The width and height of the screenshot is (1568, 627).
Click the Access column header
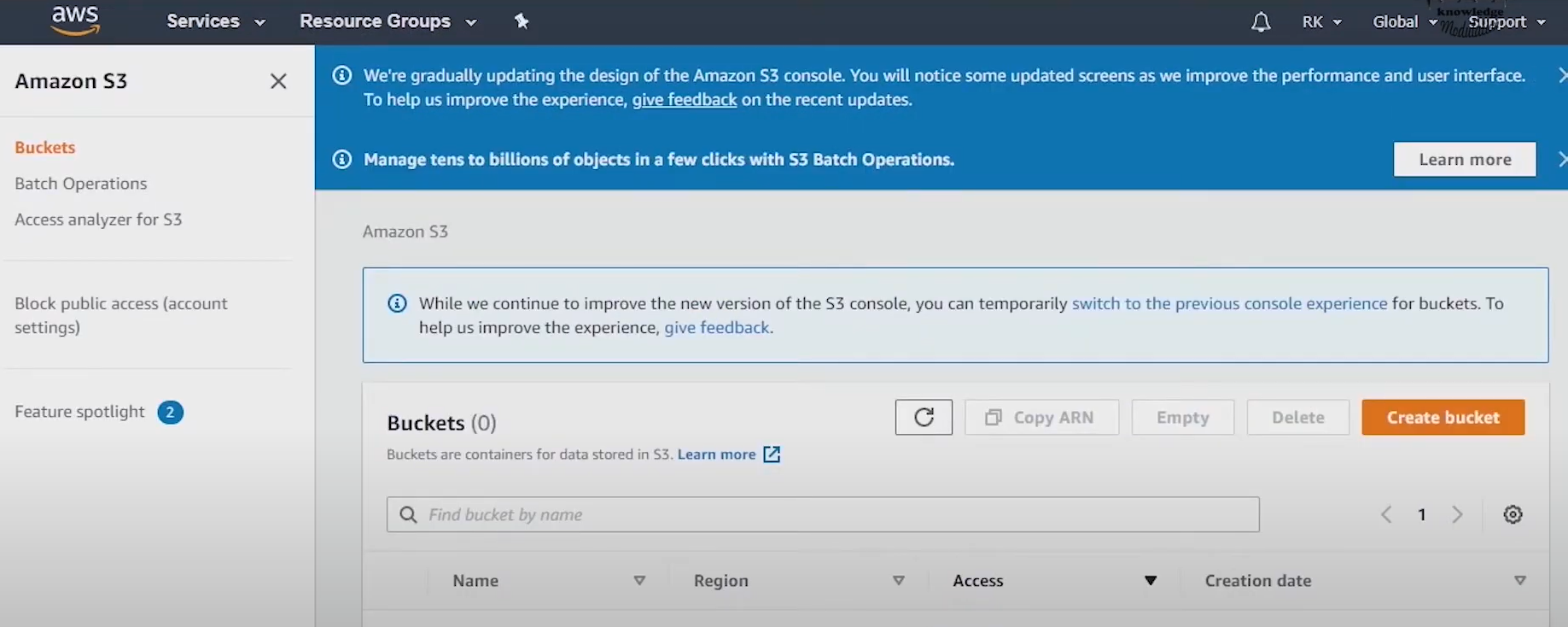[978, 581]
